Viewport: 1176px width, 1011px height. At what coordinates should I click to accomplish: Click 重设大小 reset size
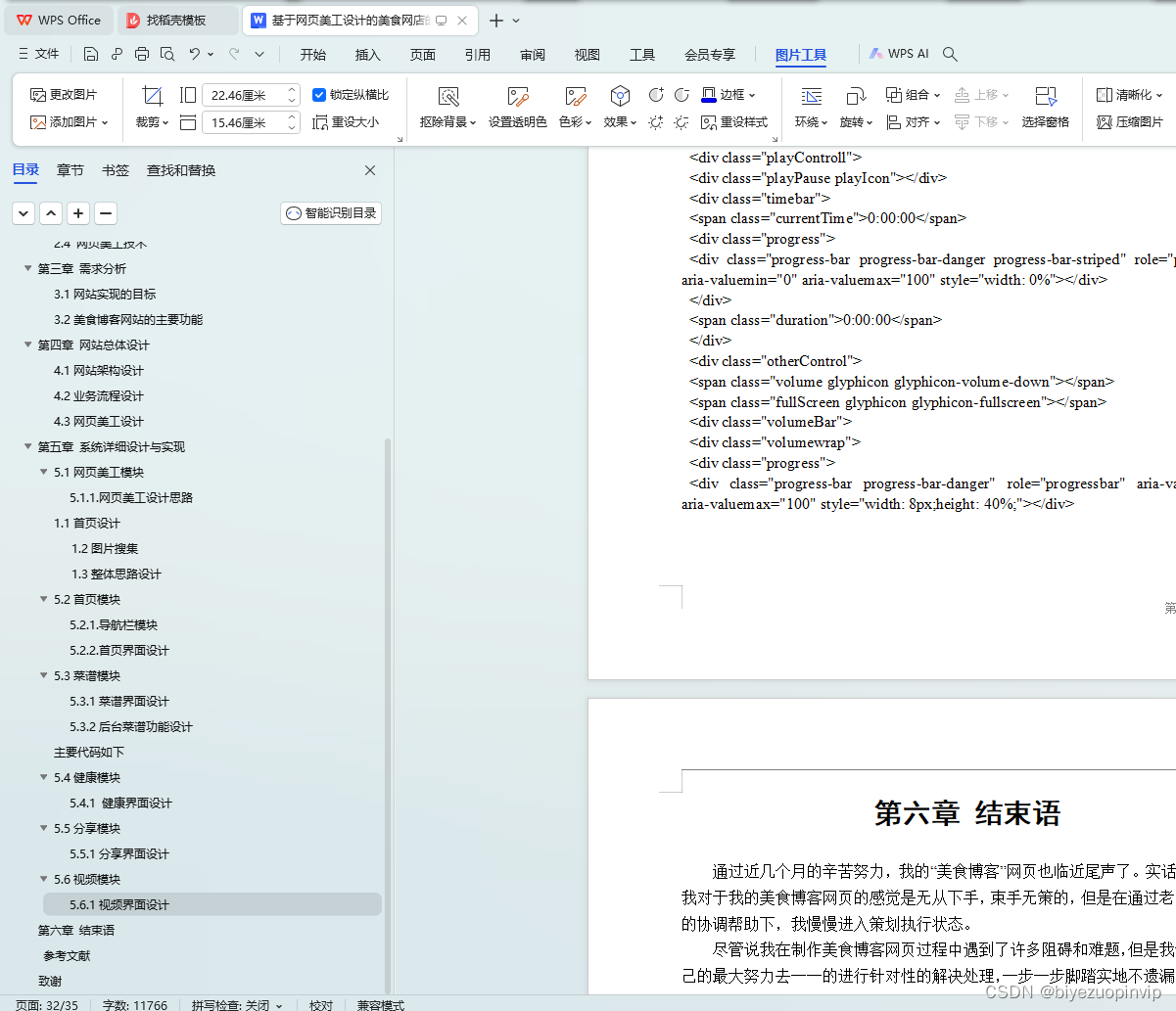click(x=346, y=122)
